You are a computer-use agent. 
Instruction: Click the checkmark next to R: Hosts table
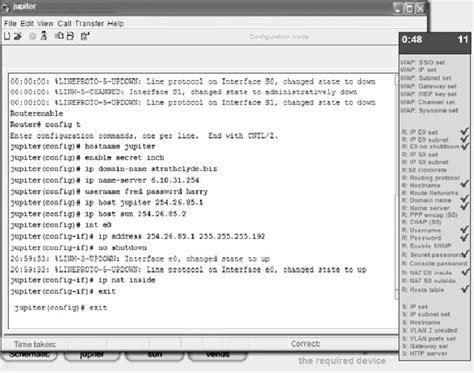click(x=465, y=289)
